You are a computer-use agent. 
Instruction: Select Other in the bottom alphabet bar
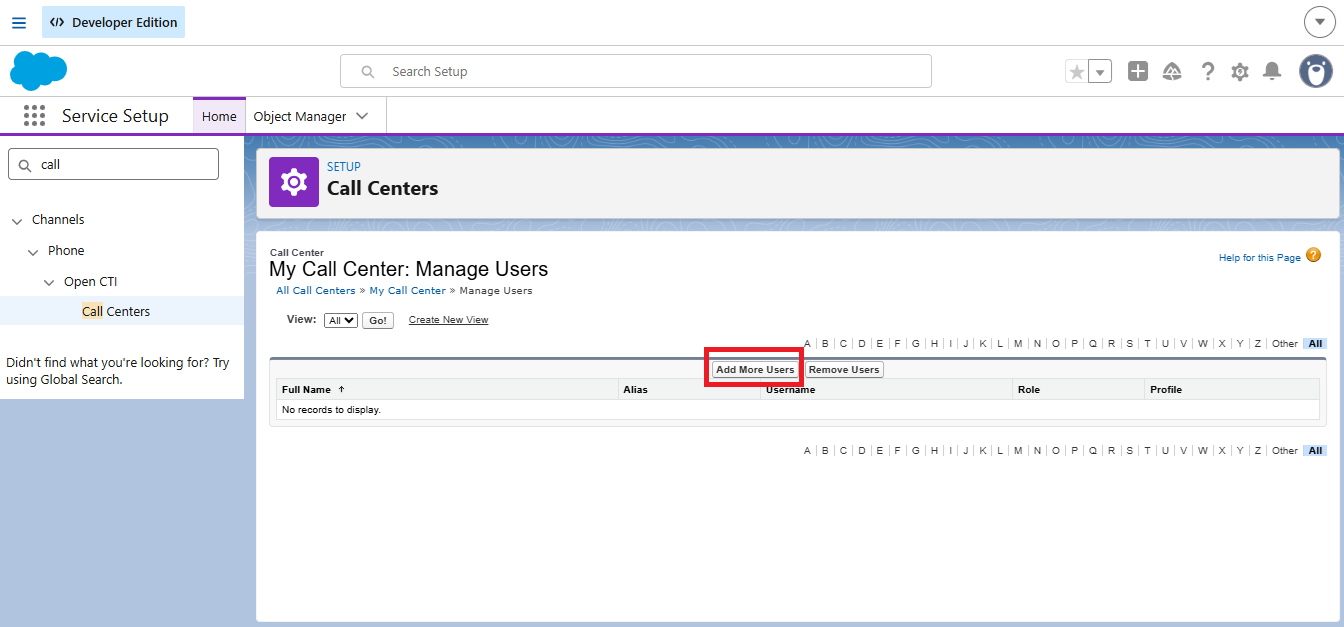tap(1285, 451)
